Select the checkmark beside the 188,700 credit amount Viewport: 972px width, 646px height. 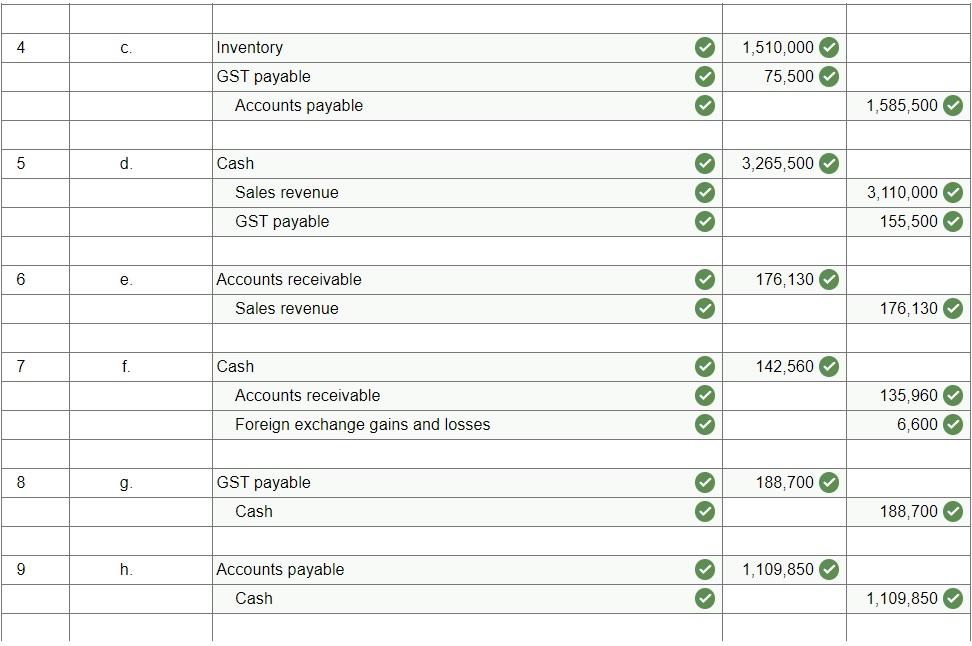(951, 511)
